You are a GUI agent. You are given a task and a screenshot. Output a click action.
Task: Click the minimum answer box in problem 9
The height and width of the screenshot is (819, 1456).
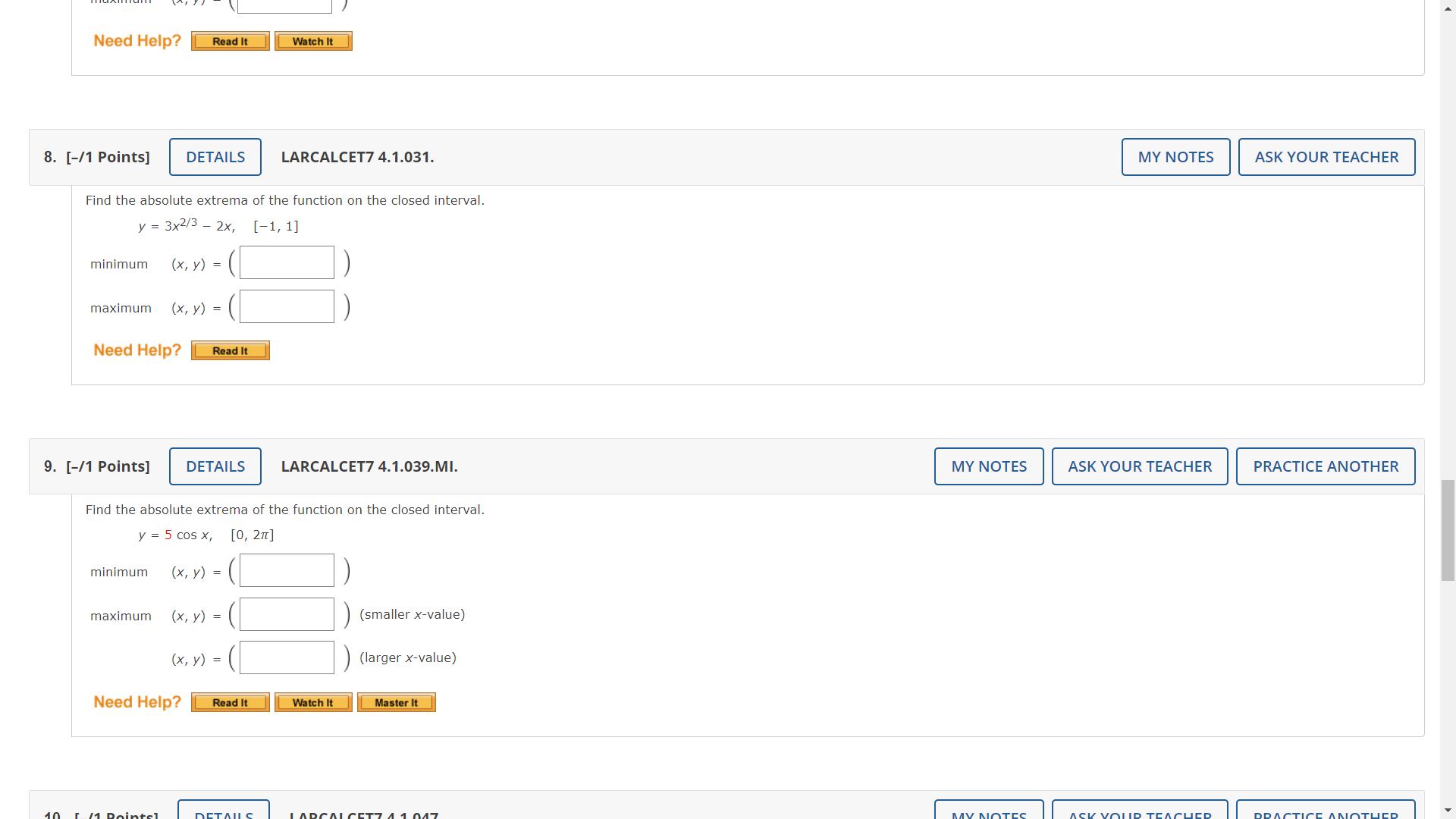tap(286, 570)
